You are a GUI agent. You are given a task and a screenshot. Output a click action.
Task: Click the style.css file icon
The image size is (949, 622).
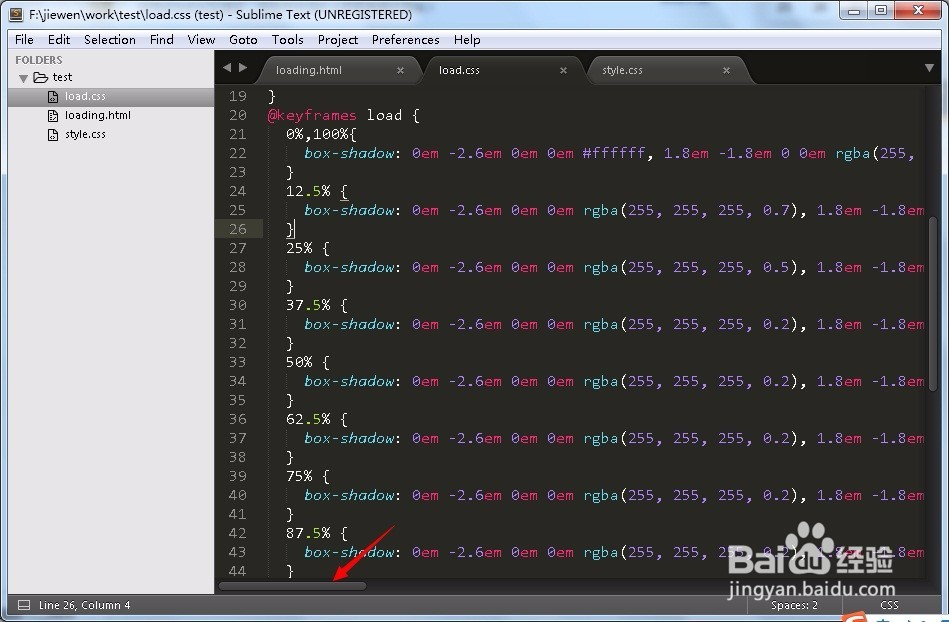53,134
